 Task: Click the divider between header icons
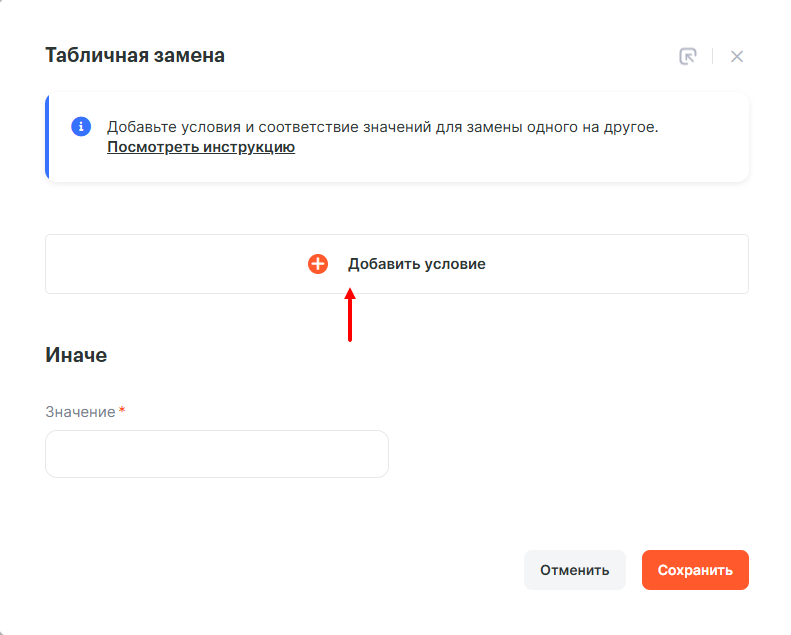(x=713, y=56)
